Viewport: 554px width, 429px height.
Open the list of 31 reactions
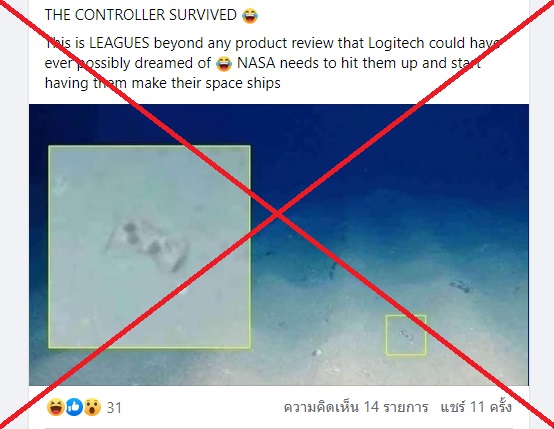[x=114, y=407]
